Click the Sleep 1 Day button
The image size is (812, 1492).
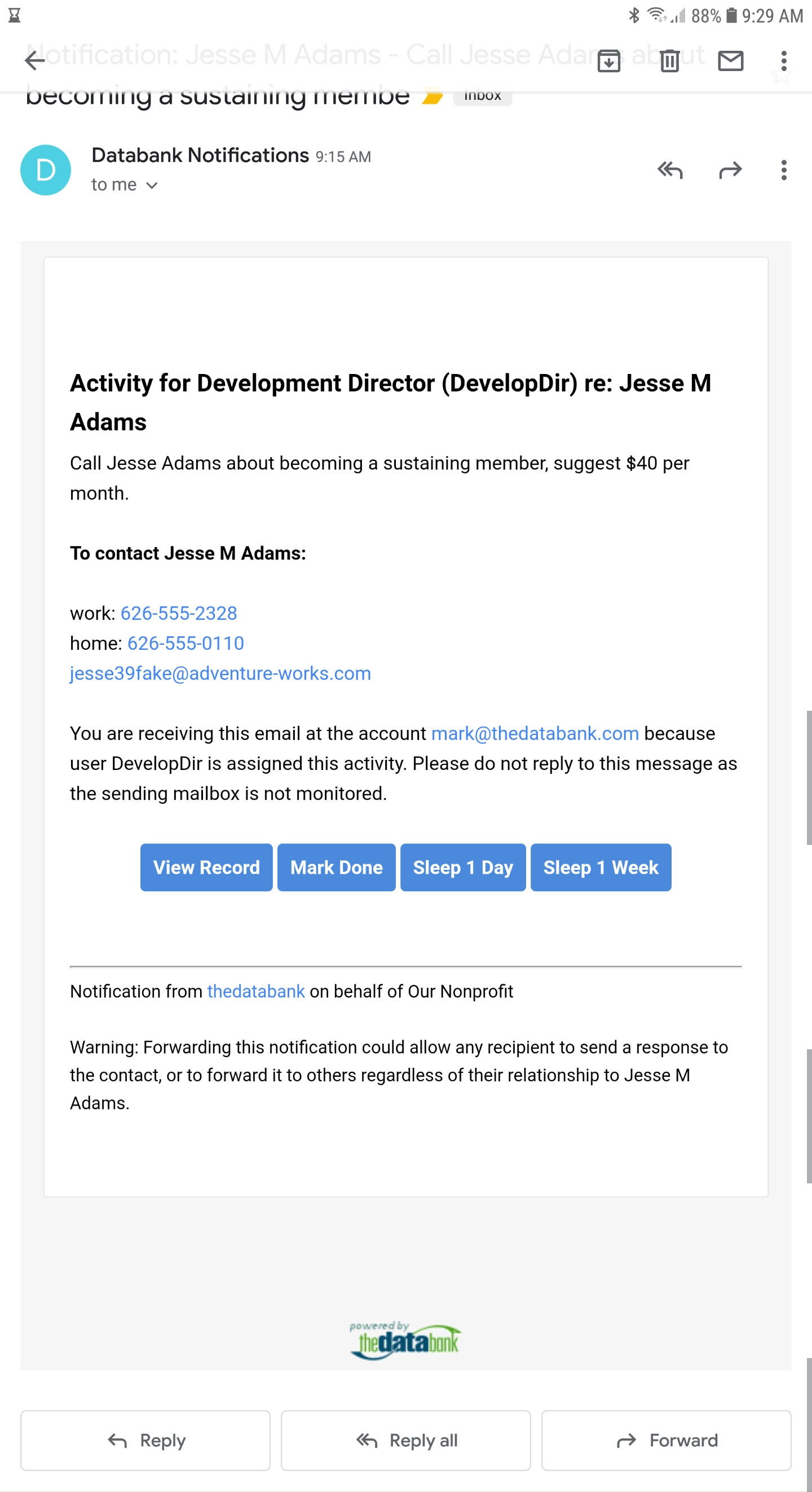click(464, 867)
